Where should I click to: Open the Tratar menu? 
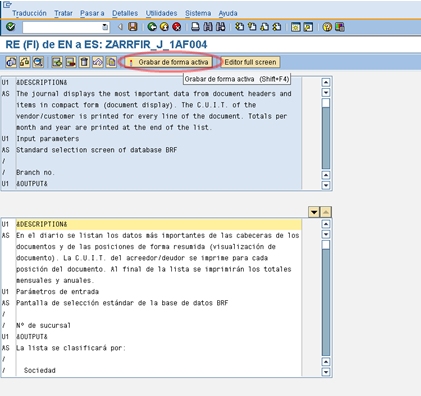[x=63, y=13]
